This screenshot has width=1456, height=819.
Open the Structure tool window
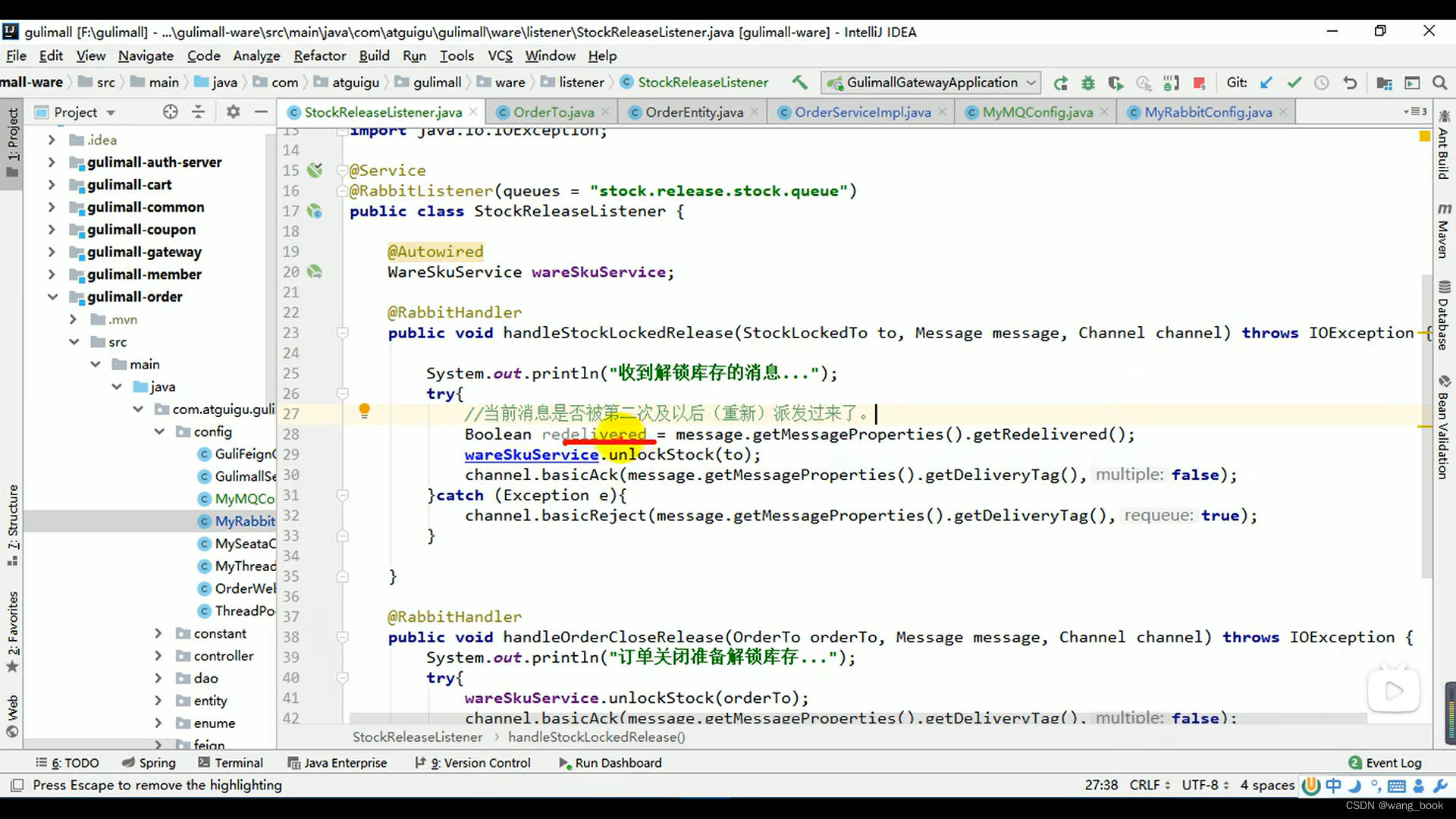tap(12, 525)
